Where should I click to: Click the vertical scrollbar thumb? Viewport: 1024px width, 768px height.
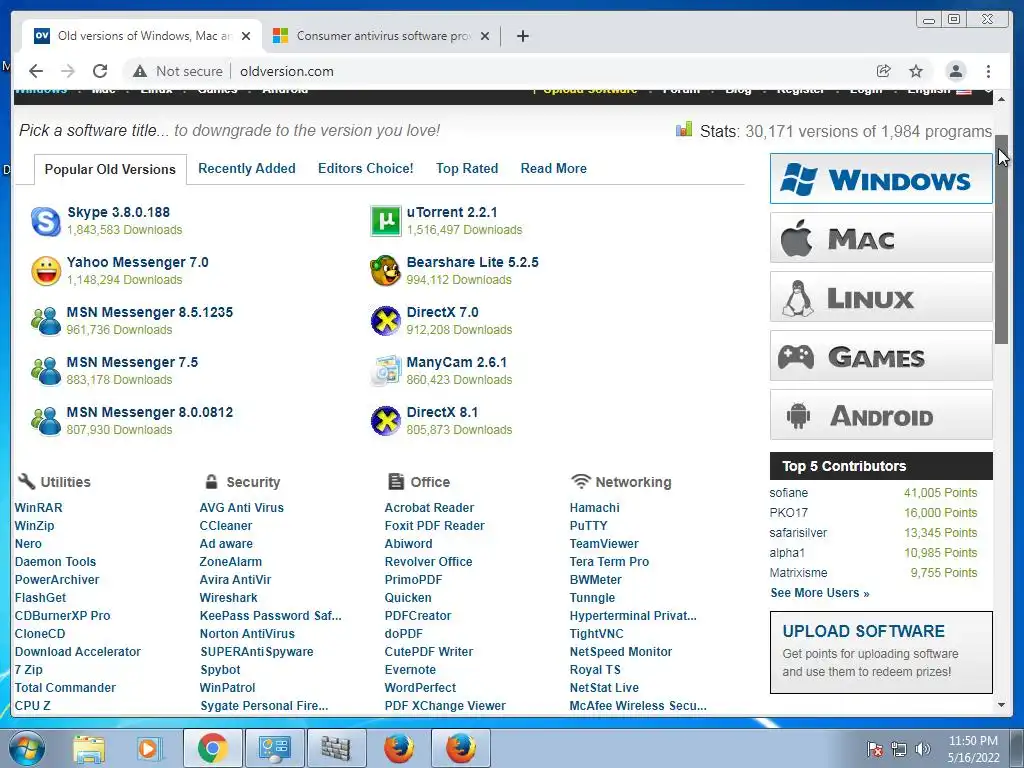point(1001,239)
